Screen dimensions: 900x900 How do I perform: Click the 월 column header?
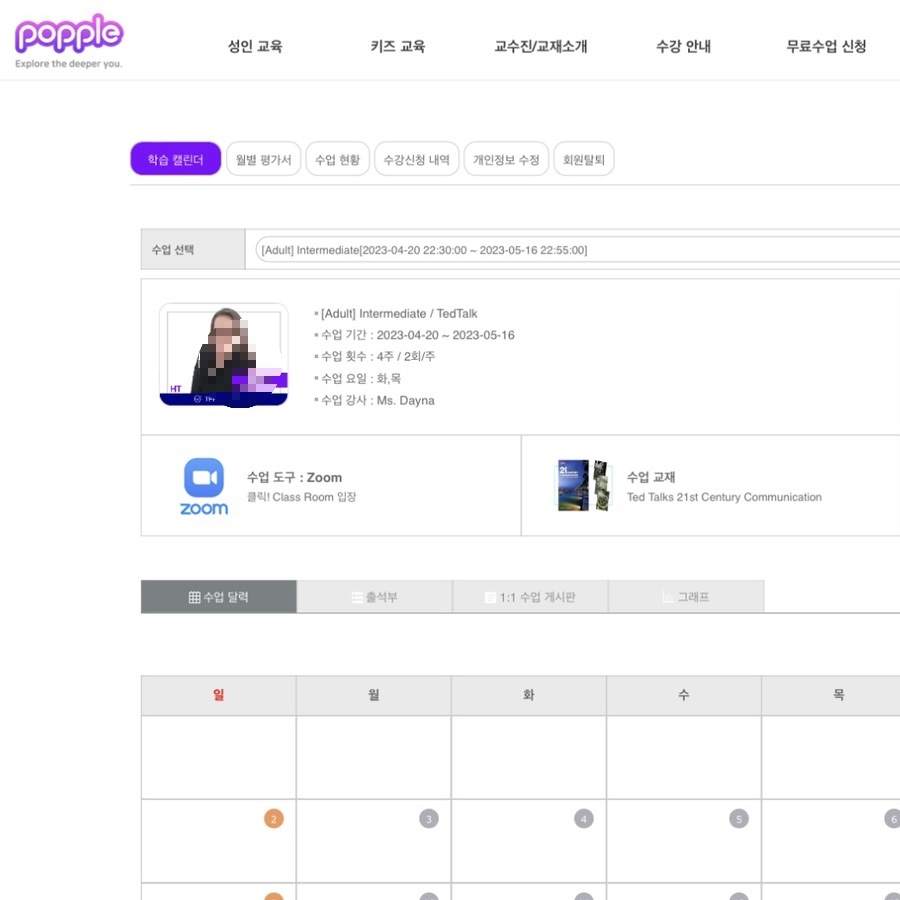click(x=374, y=695)
